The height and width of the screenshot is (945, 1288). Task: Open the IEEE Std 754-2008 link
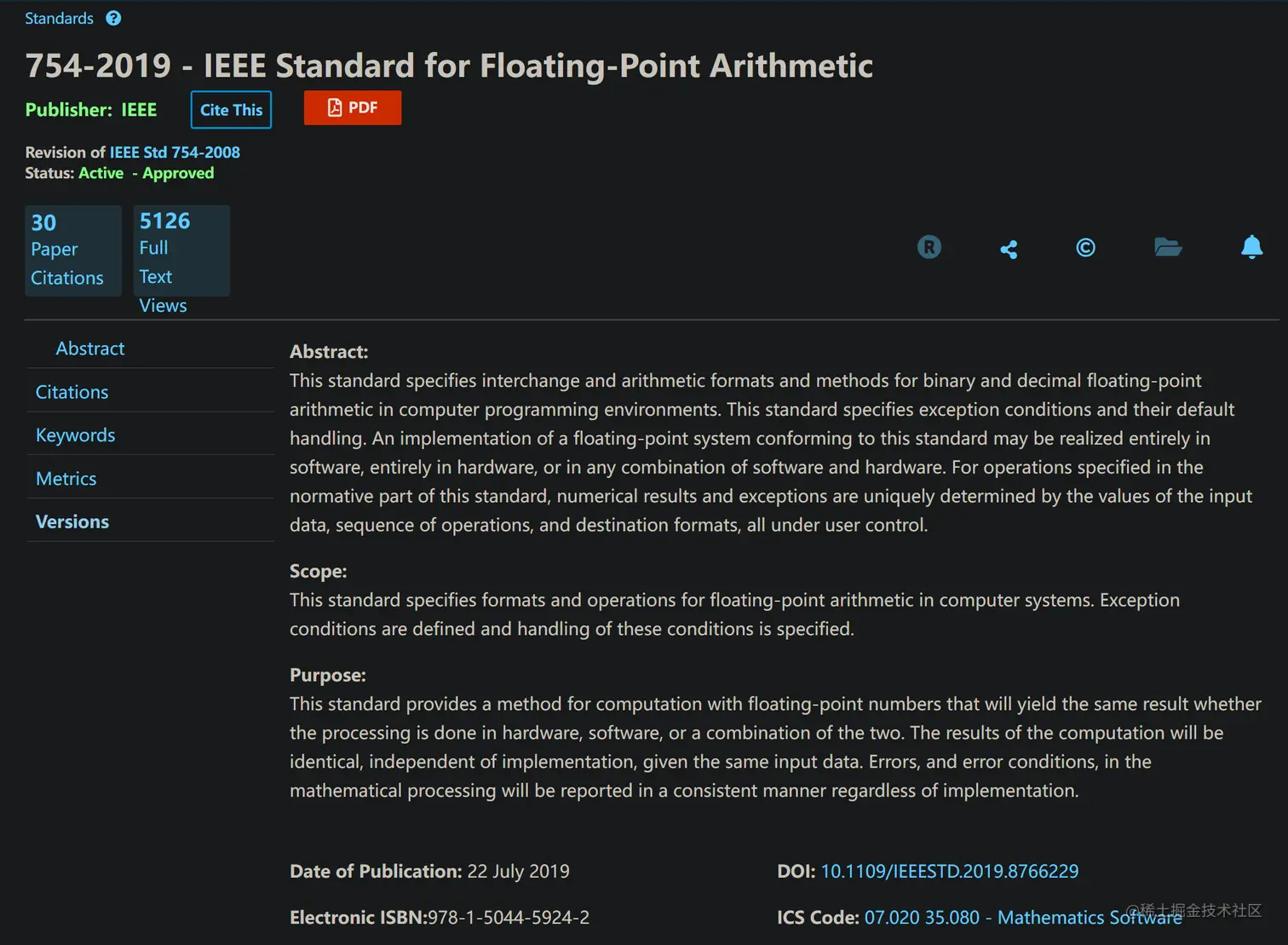point(175,152)
